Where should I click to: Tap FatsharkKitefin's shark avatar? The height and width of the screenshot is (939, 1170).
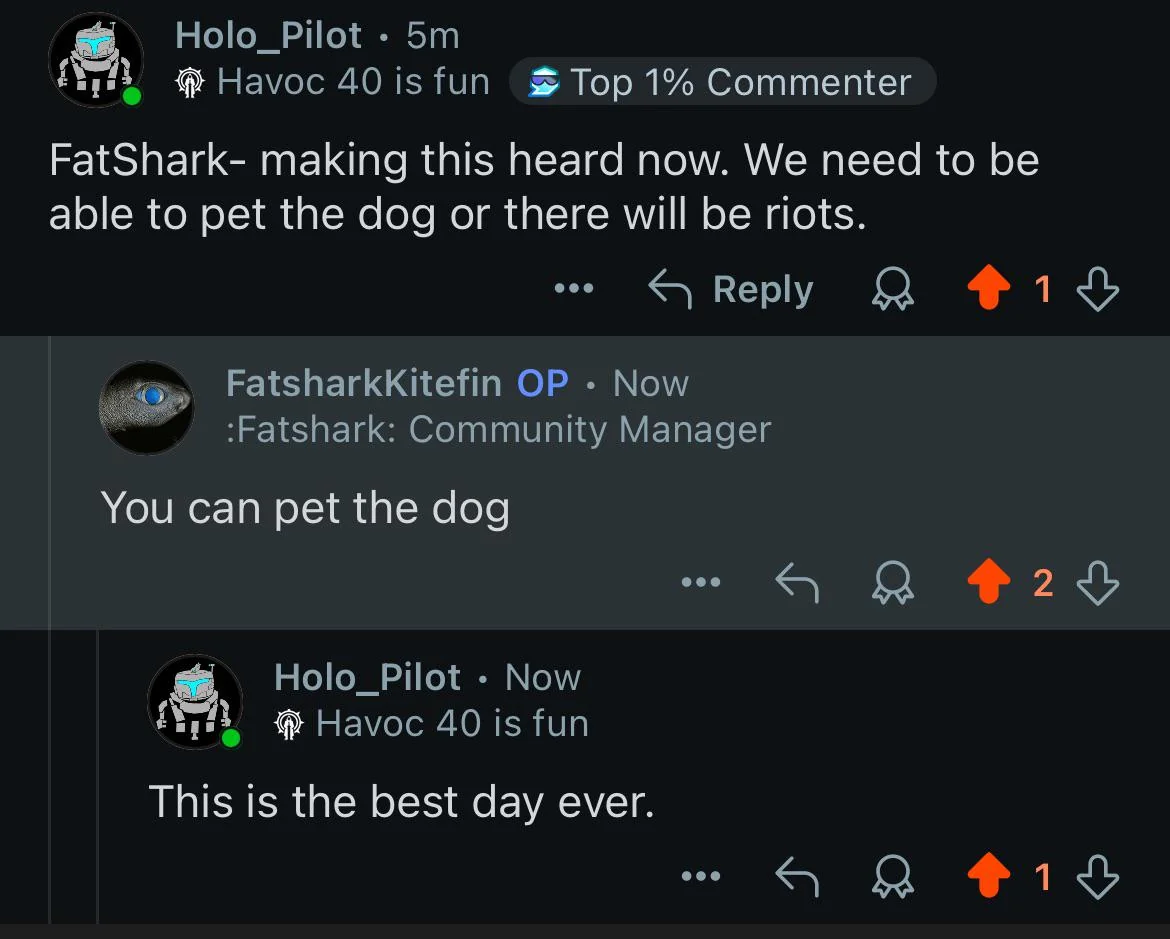tap(147, 407)
